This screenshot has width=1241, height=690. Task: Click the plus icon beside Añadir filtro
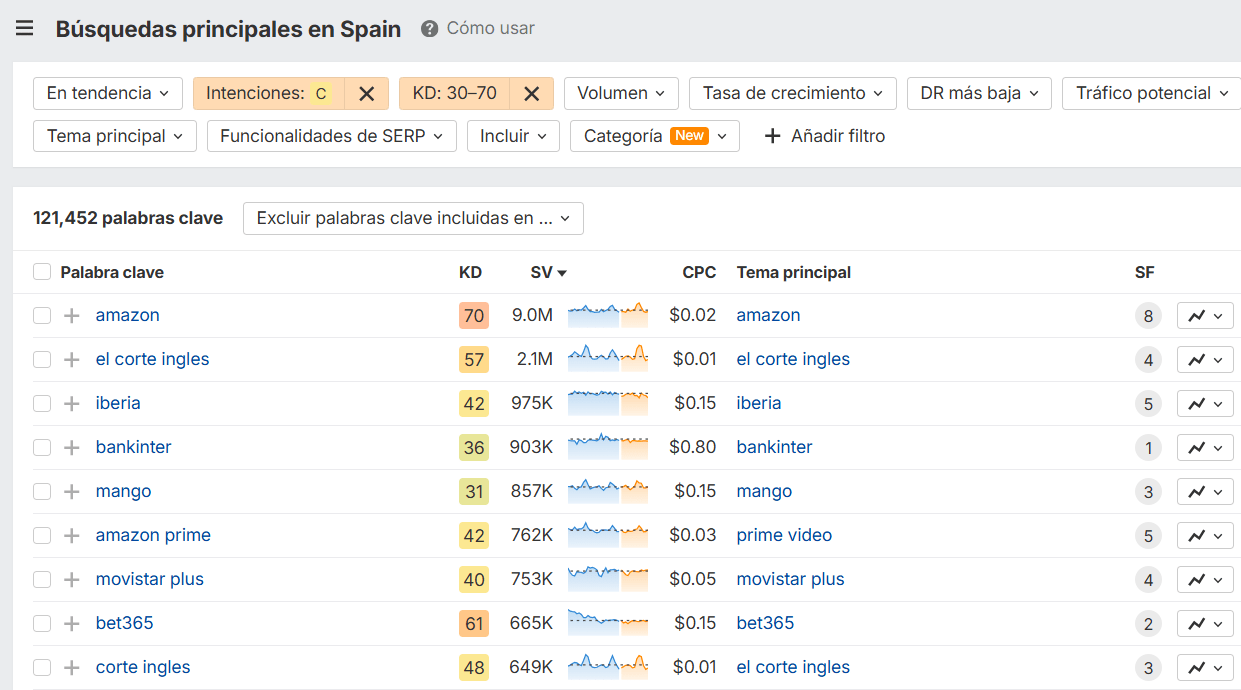point(772,136)
